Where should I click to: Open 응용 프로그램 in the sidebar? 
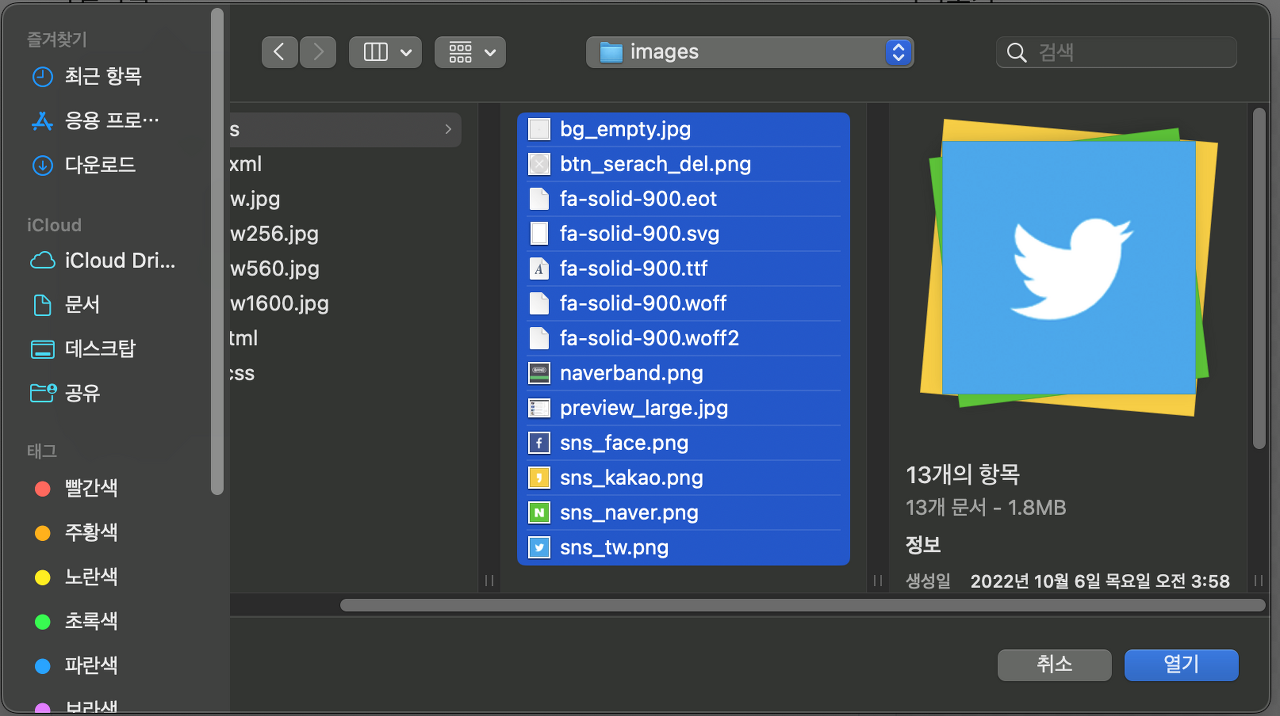pyautogui.click(x=112, y=121)
